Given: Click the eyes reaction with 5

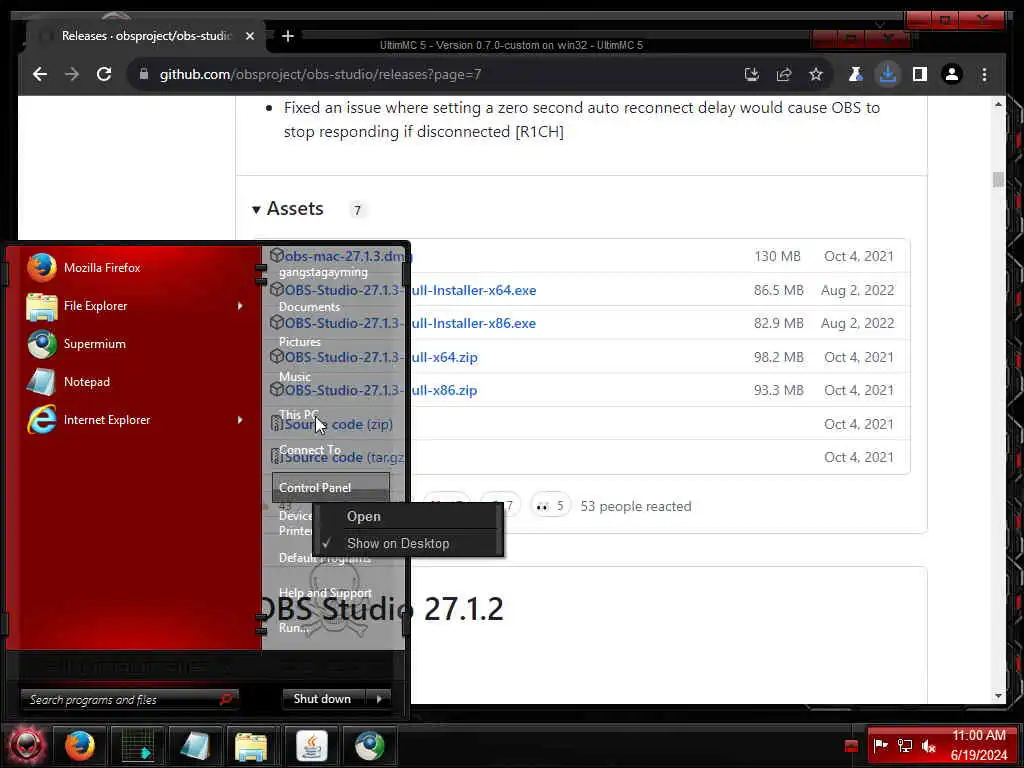Looking at the screenshot, I should (x=550, y=506).
